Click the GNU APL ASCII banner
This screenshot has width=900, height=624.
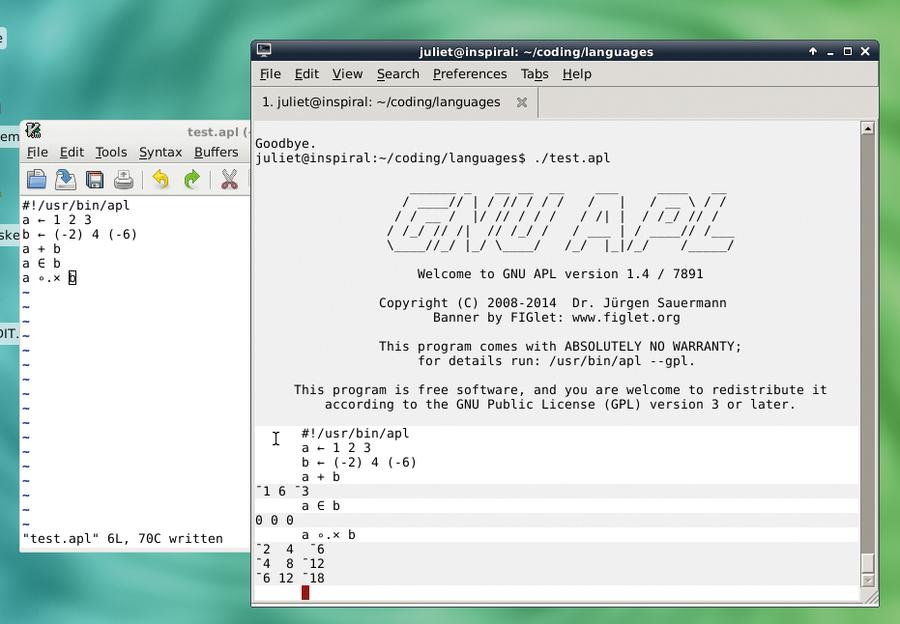click(560, 223)
